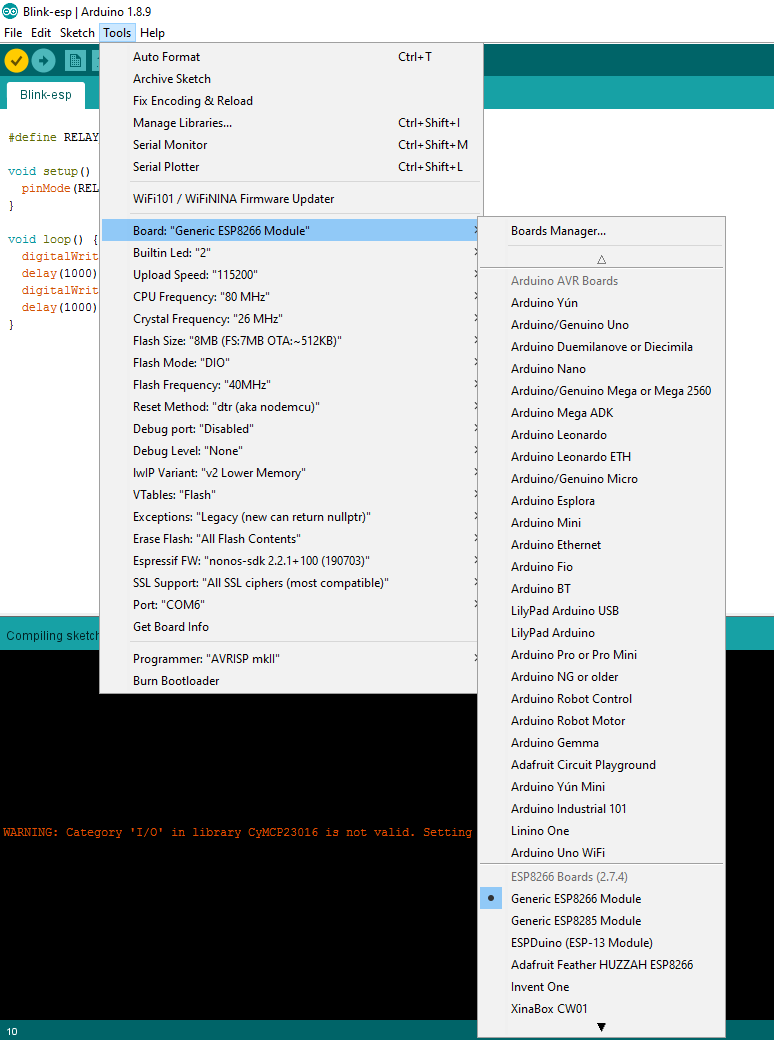Select Adafruit Feather HUZZAH ESP8266 board
Screen dimensions: 774x1040
(602, 965)
